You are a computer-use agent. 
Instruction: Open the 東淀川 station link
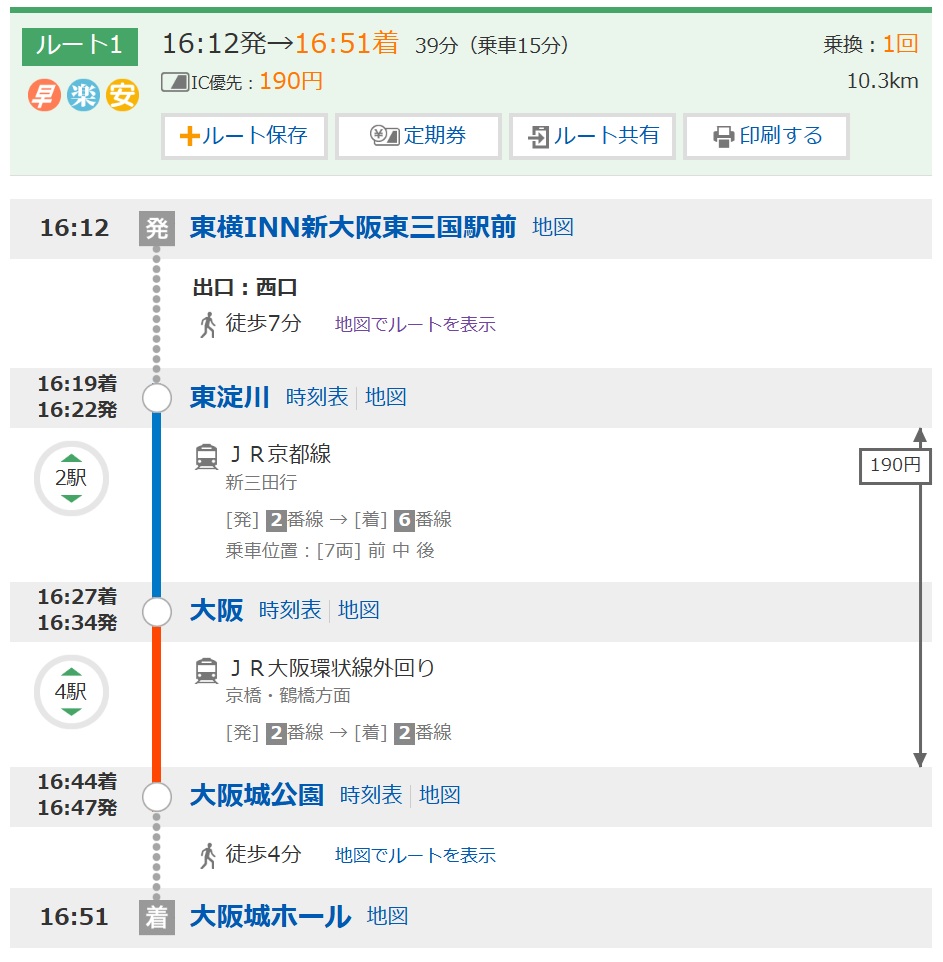[x=229, y=397]
